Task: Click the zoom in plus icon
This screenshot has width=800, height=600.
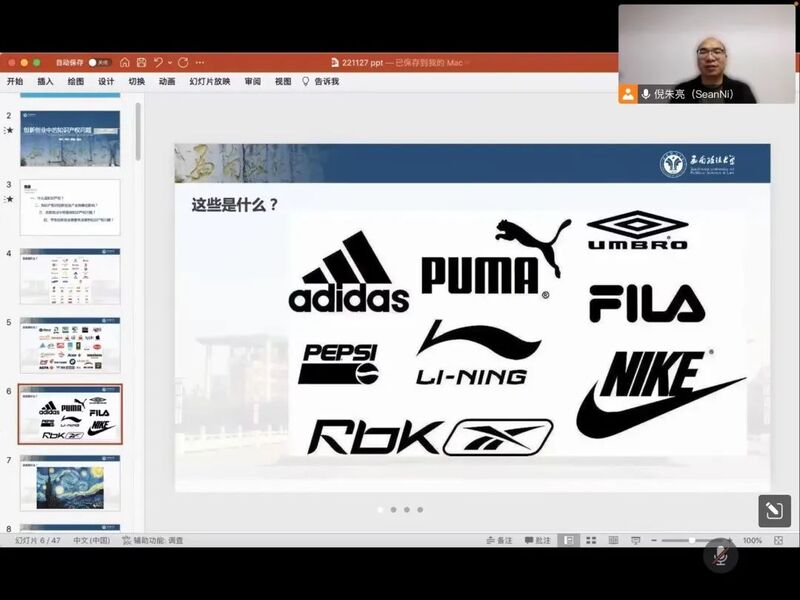Action: (730, 540)
